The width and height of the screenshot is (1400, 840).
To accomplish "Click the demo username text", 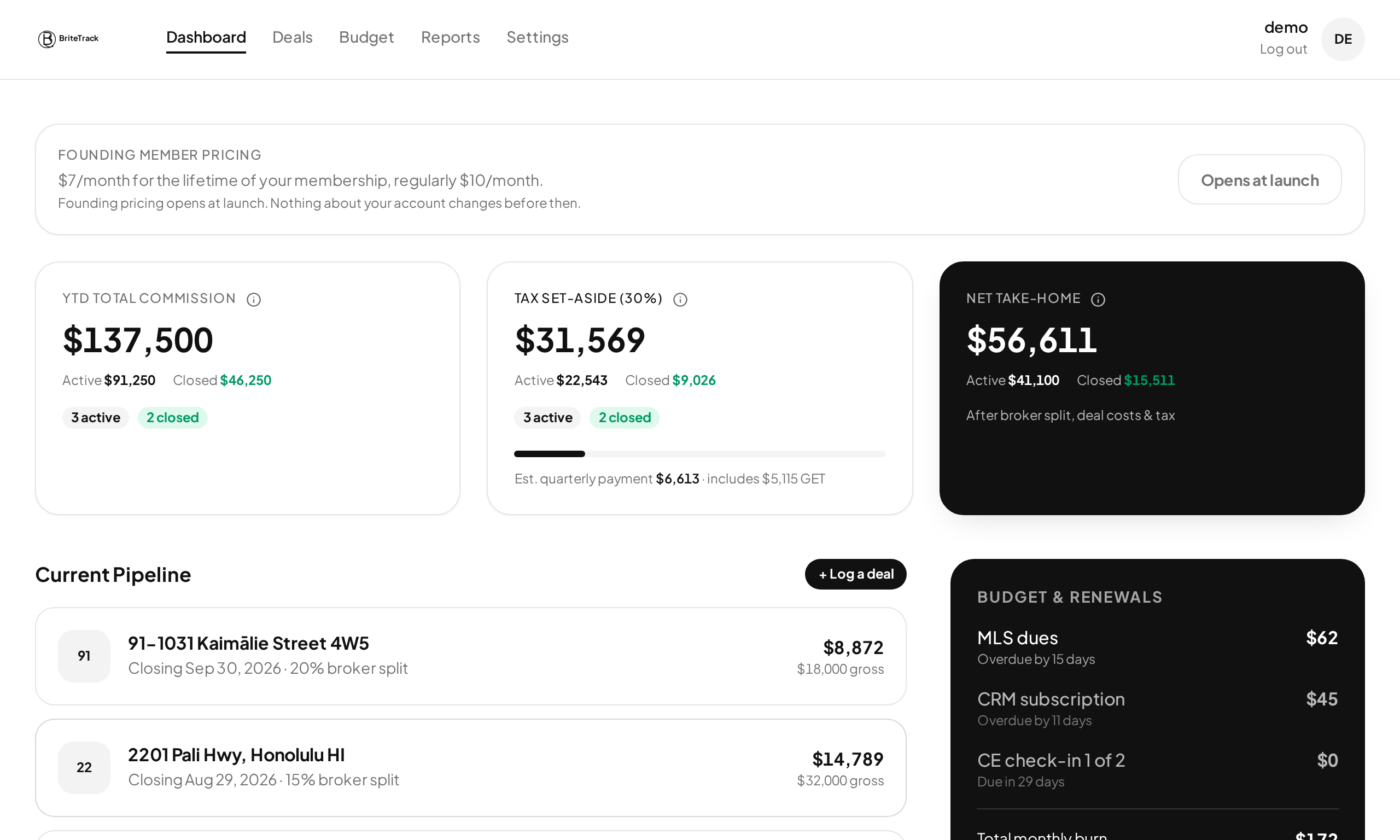I will (1286, 27).
